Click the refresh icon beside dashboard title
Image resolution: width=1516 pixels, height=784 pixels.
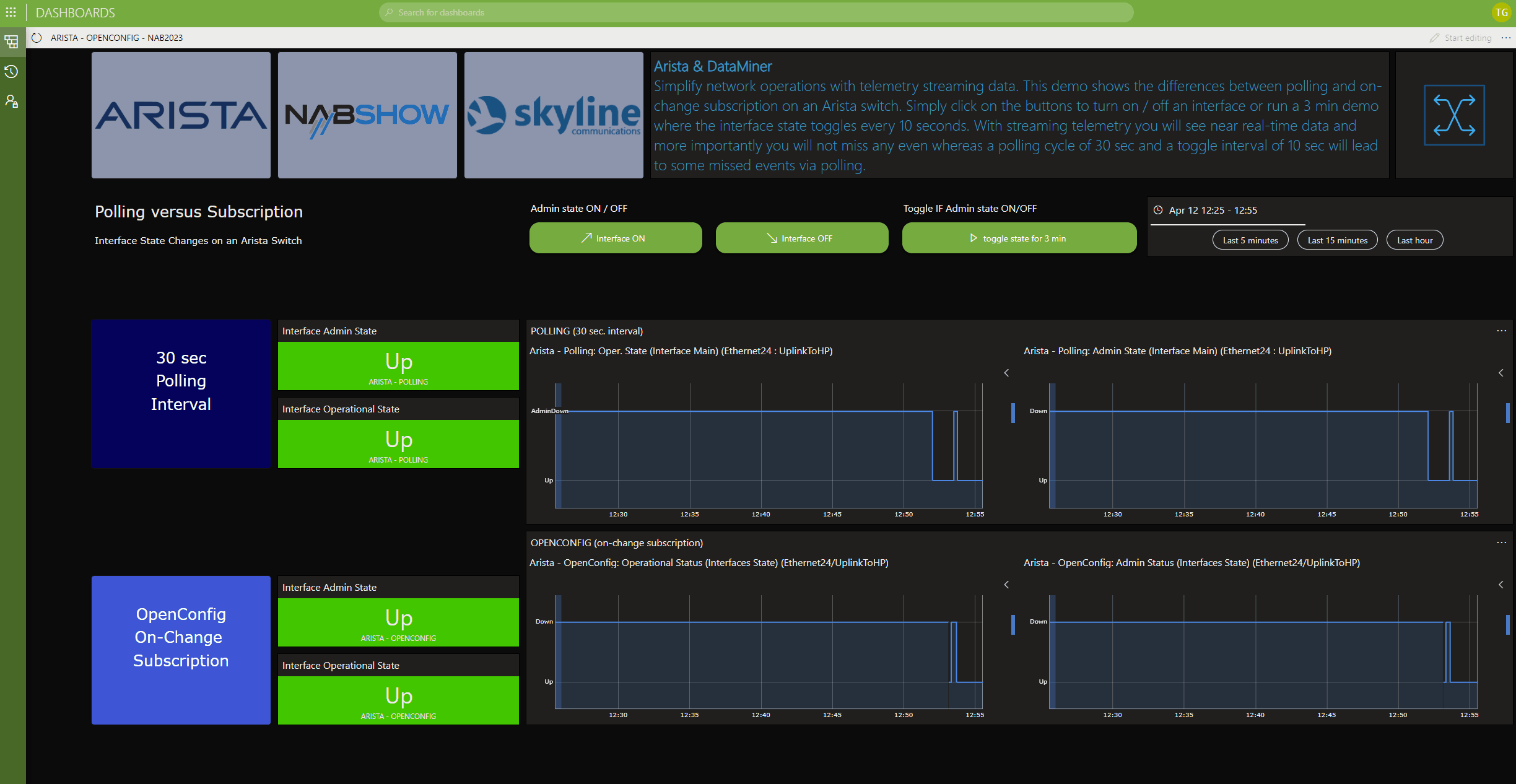[37, 38]
